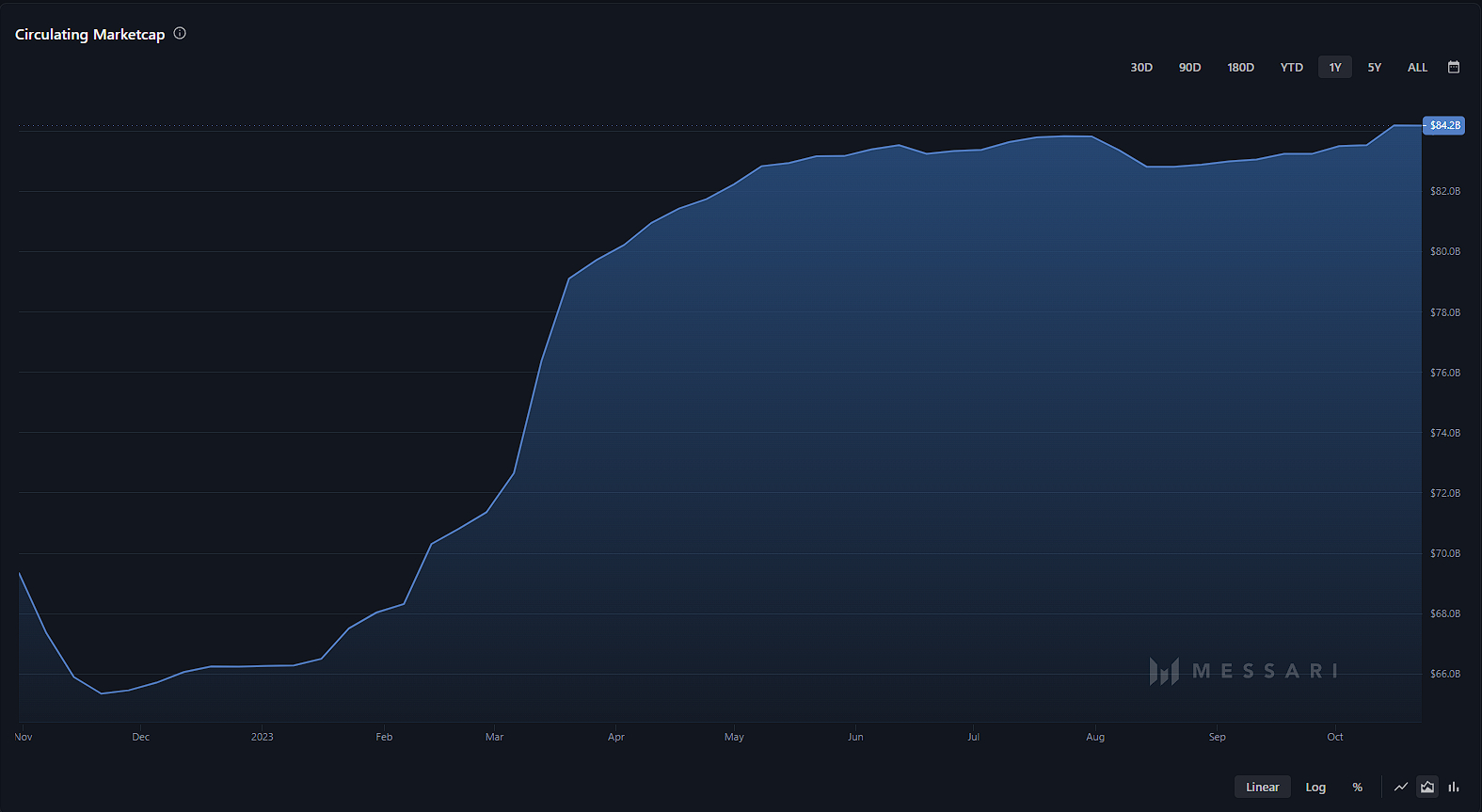Click the $66.0B axis label
1482x812 pixels.
pos(1445,674)
